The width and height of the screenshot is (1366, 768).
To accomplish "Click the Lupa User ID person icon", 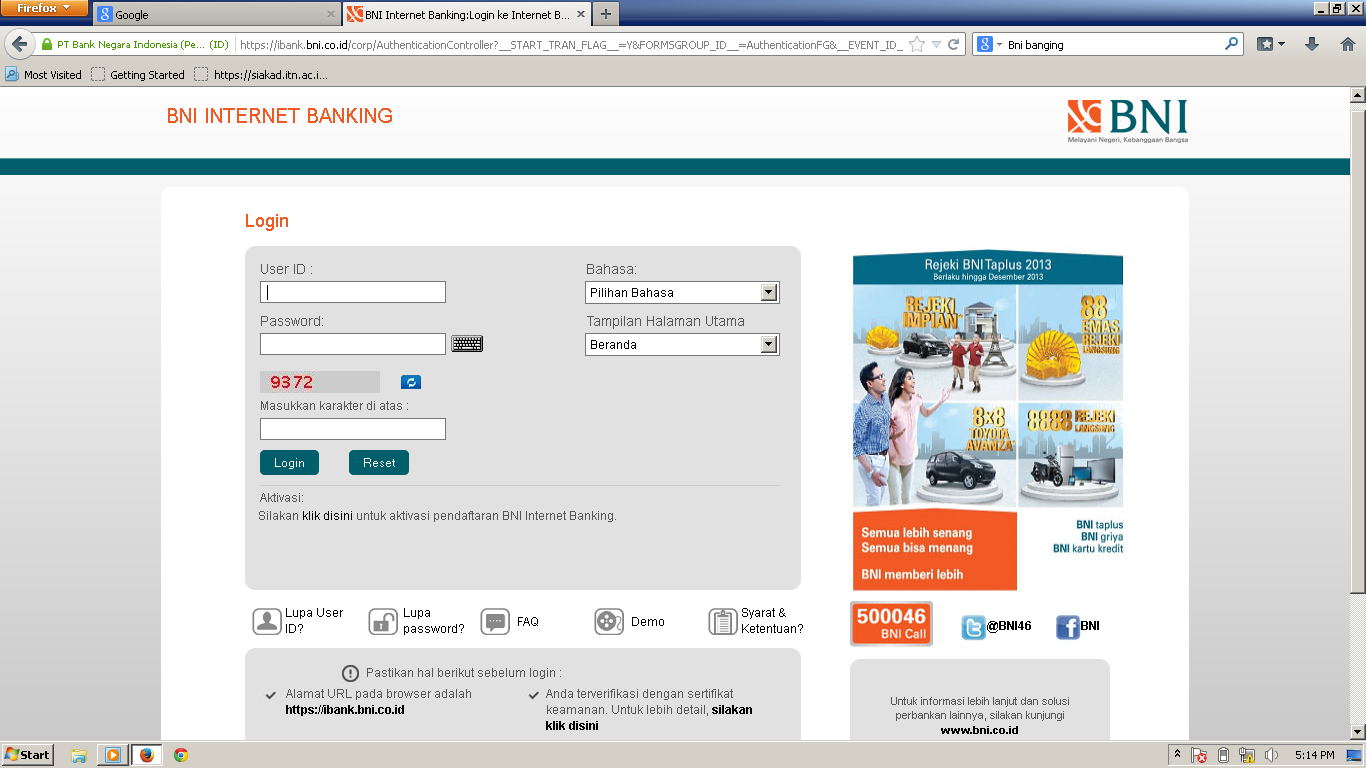I will coord(267,621).
